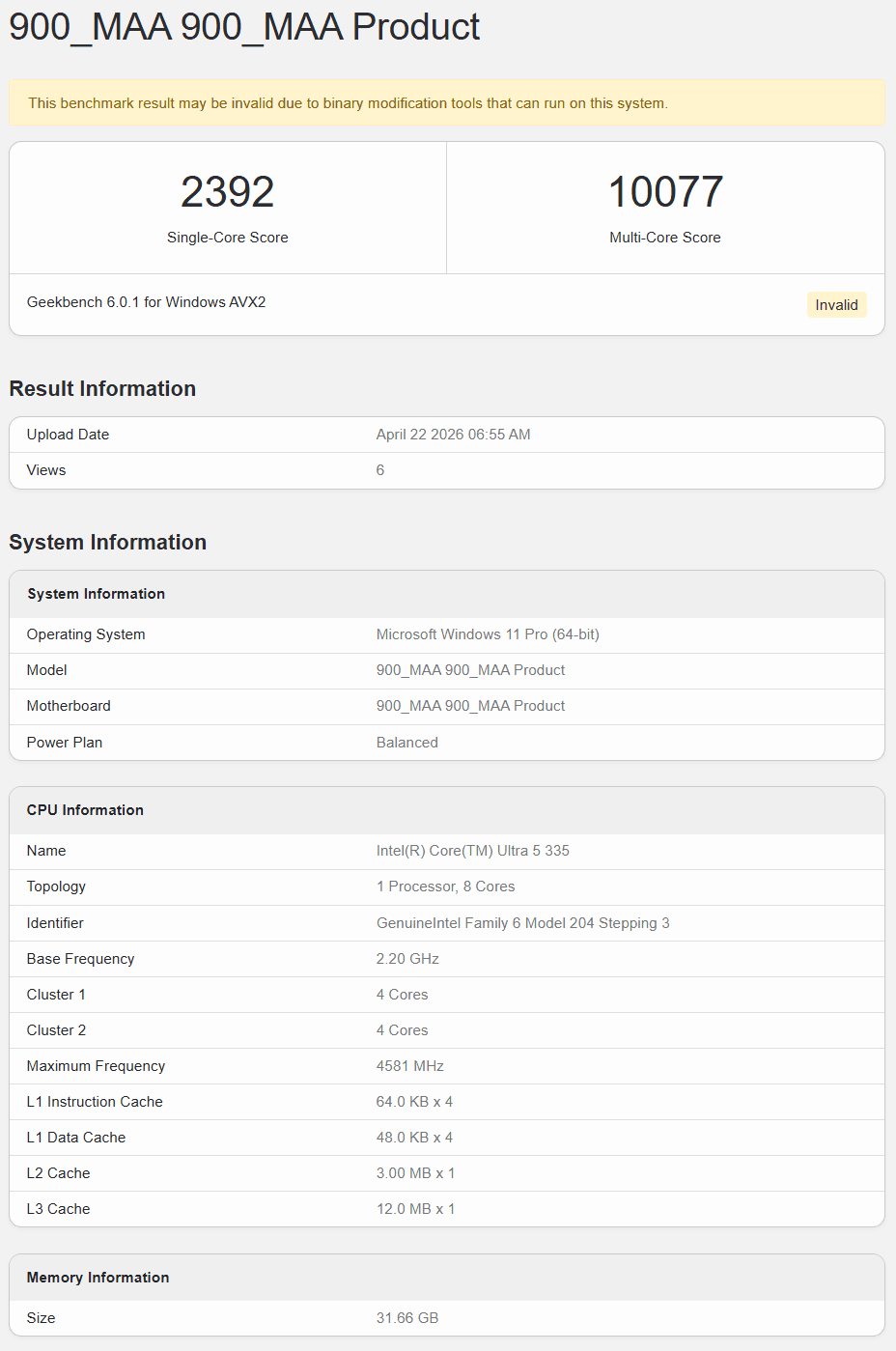This screenshot has height=1351, width=896.
Task: Click the Balanced power plan value
Action: [406, 743]
